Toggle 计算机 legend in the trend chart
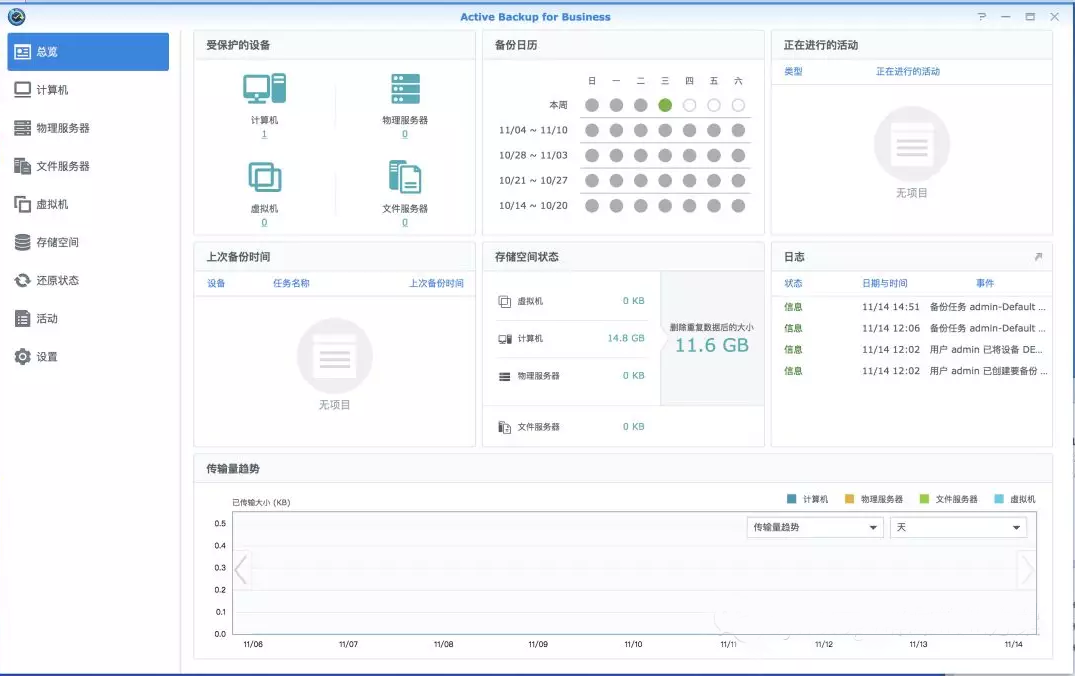This screenshot has width=1075, height=676. pyautogui.click(x=809, y=499)
